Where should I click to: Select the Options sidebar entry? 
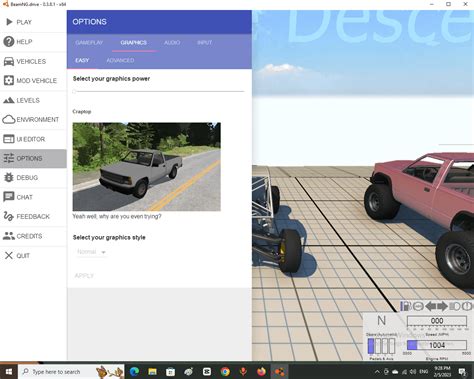tap(33, 158)
